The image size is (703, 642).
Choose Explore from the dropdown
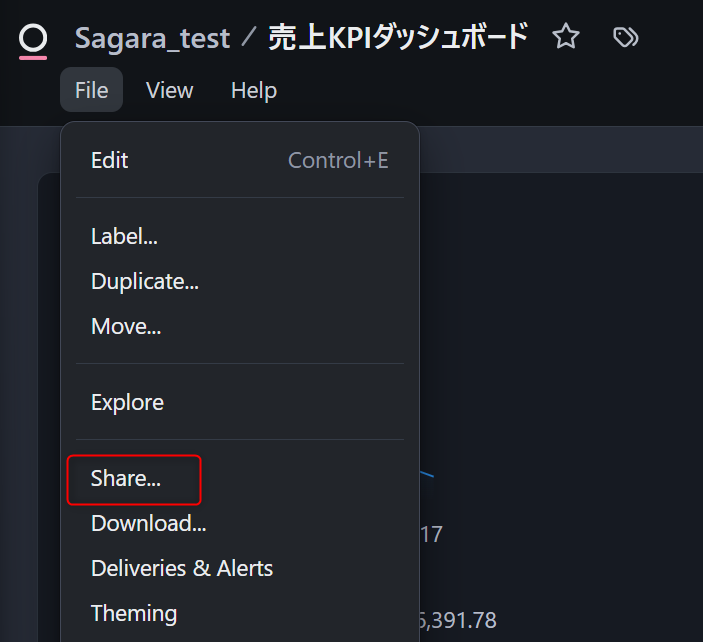click(x=127, y=402)
